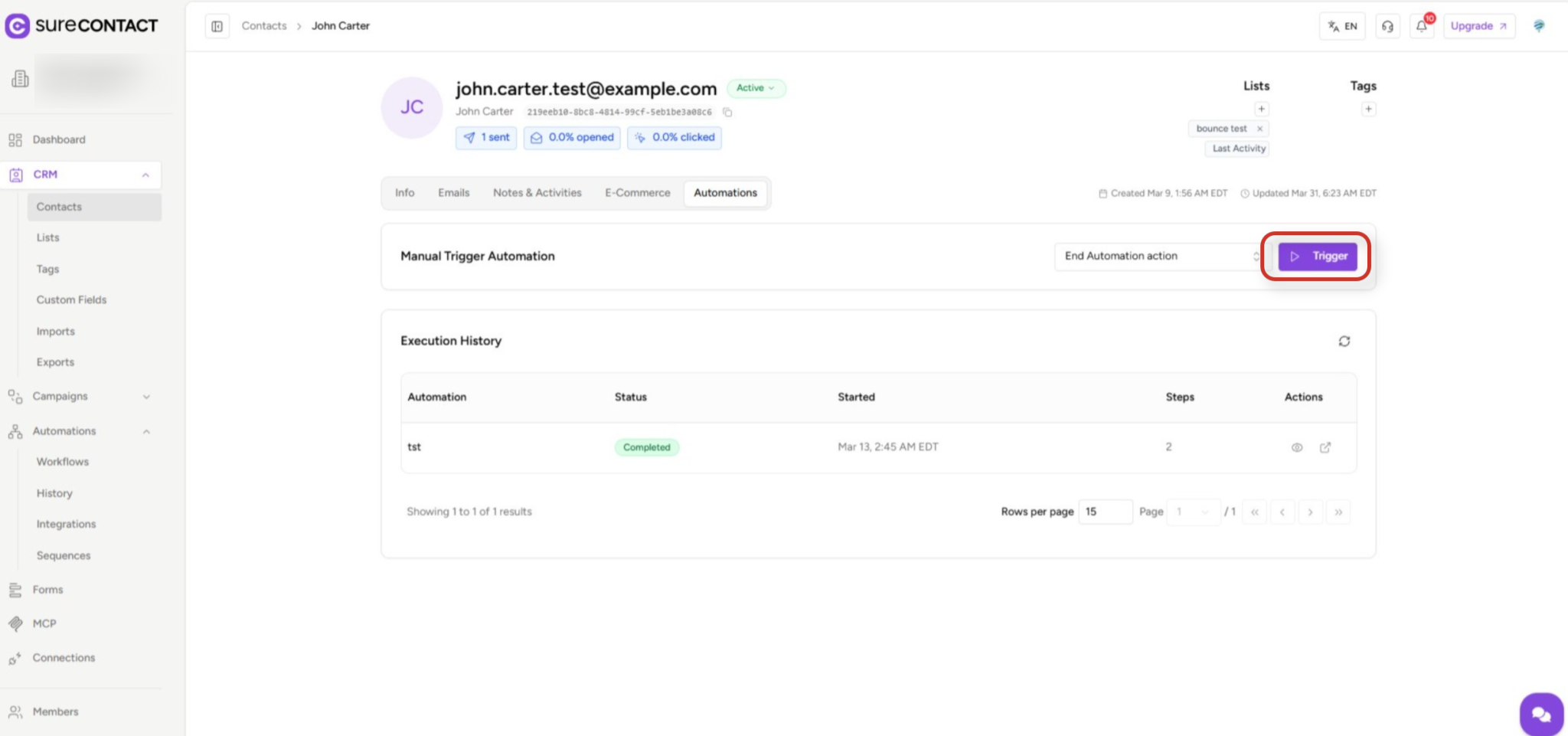The image size is (1568, 736).
Task: Collapse the CRM sidebar section
Action: (x=145, y=175)
